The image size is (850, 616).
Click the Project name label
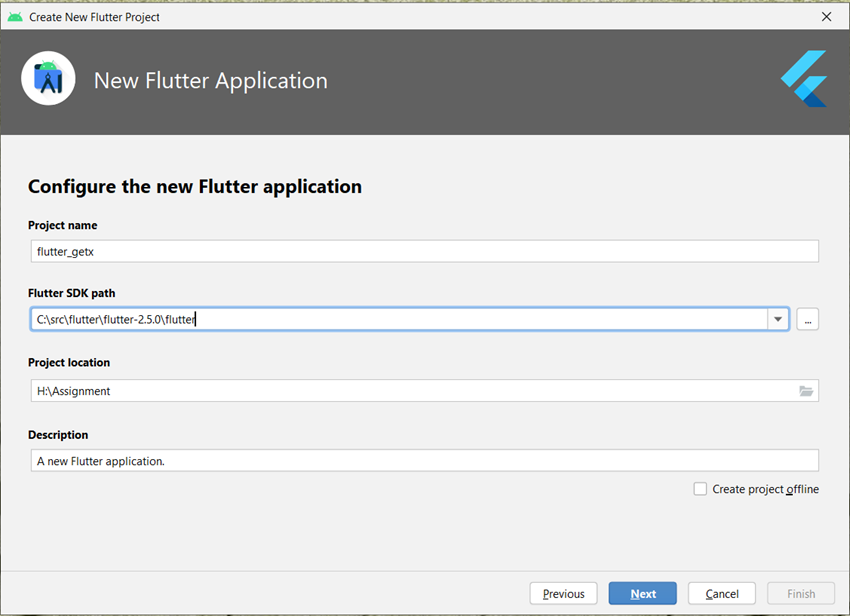point(62,225)
